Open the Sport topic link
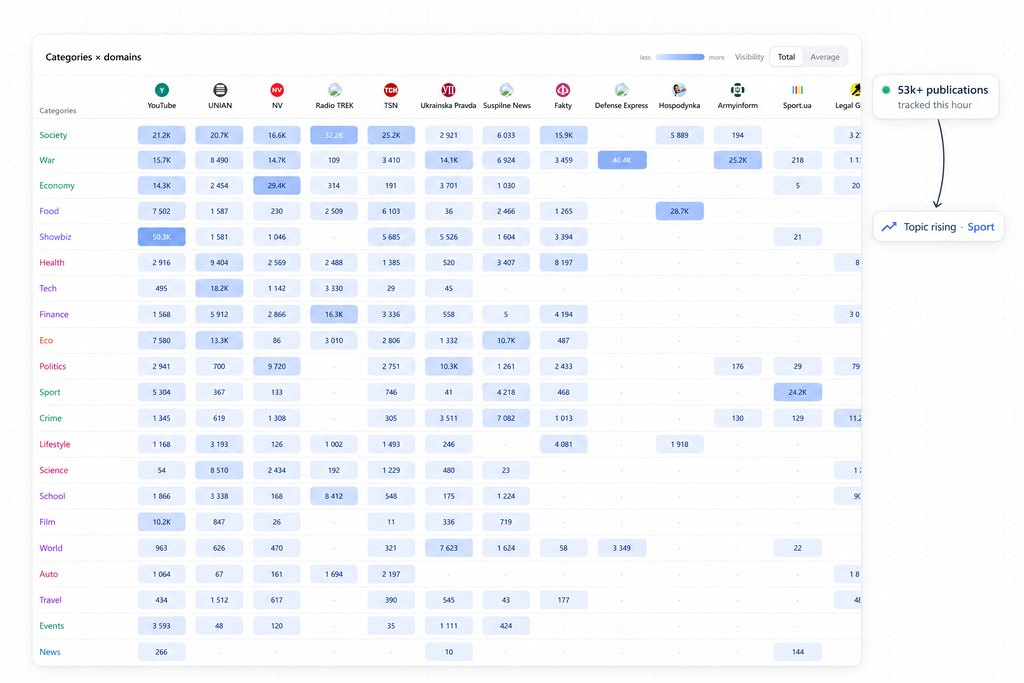The height and width of the screenshot is (683, 1024). [x=980, y=227]
